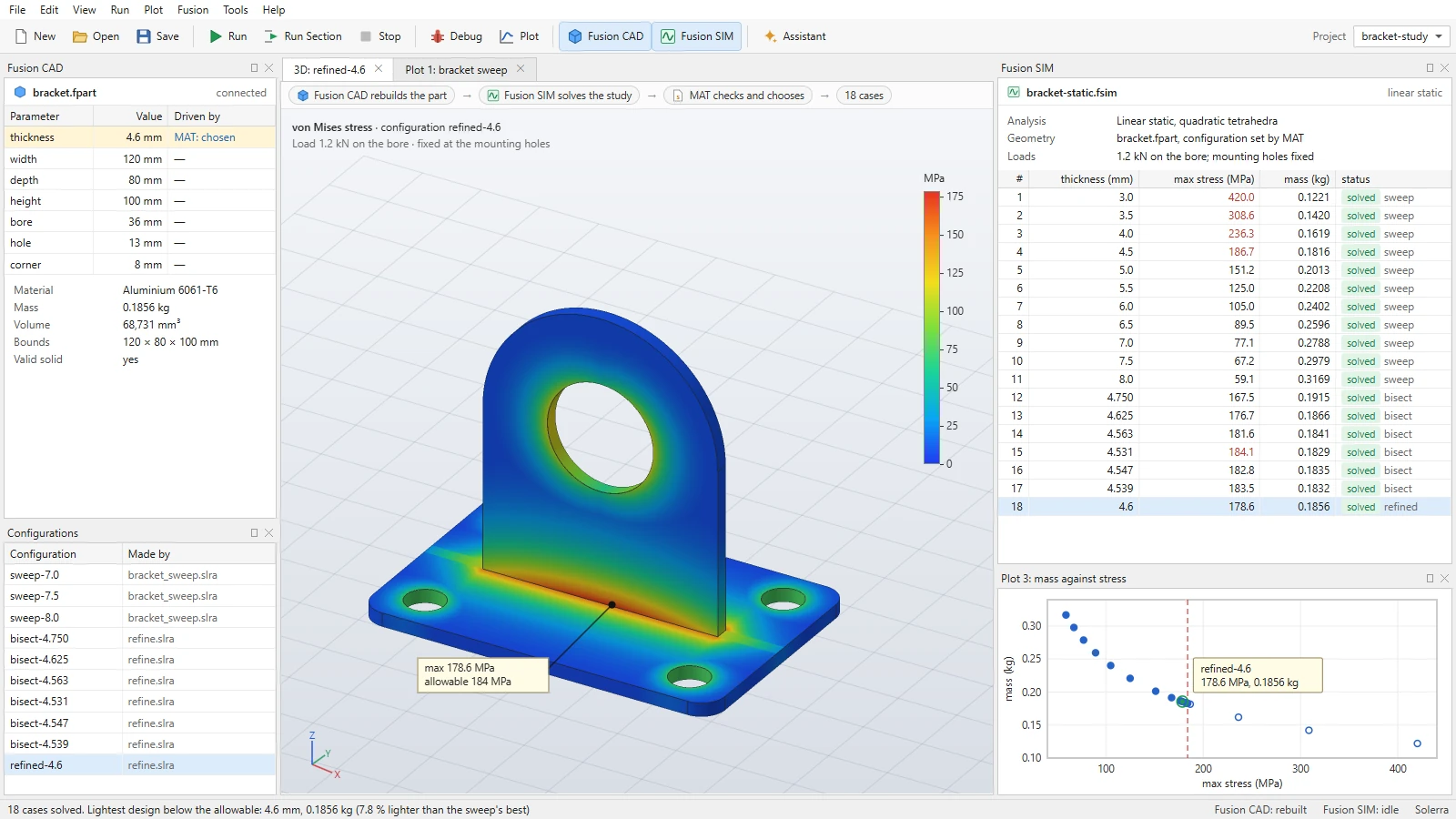Open the Assistant from the toolbar
This screenshot has height=819, width=1456.
coord(795,36)
